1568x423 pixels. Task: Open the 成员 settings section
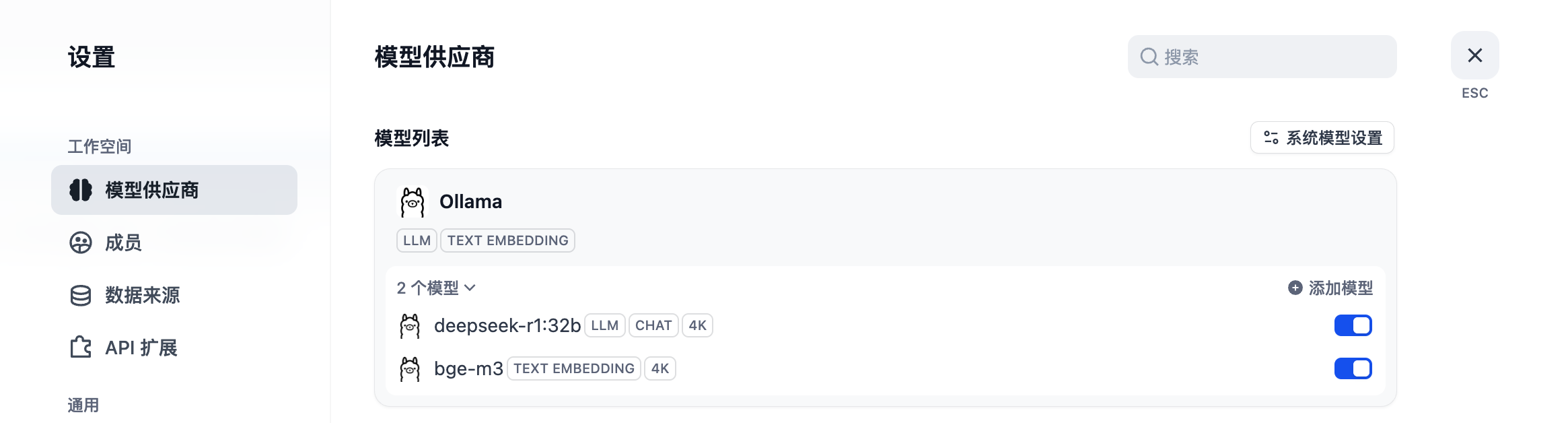123,242
